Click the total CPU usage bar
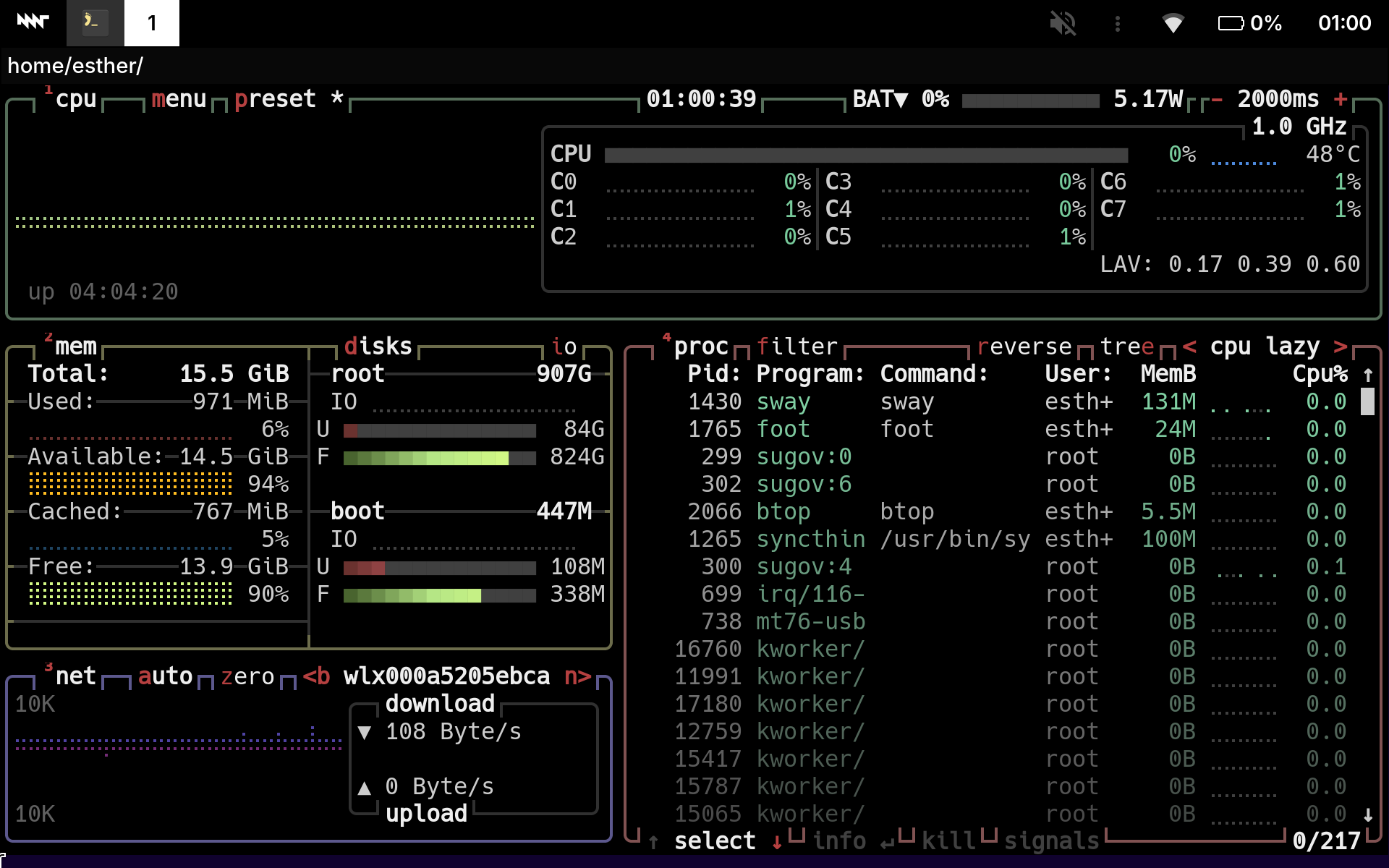The image size is (1389, 868). point(866,155)
